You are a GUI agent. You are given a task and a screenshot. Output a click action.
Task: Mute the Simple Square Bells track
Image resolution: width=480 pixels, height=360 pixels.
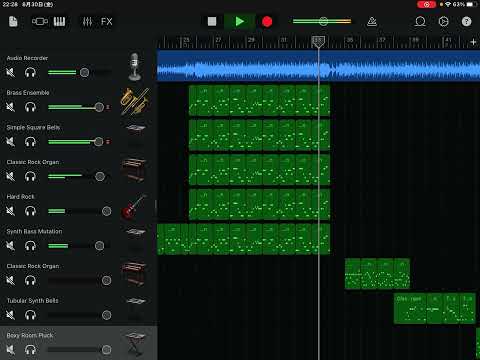[10, 142]
